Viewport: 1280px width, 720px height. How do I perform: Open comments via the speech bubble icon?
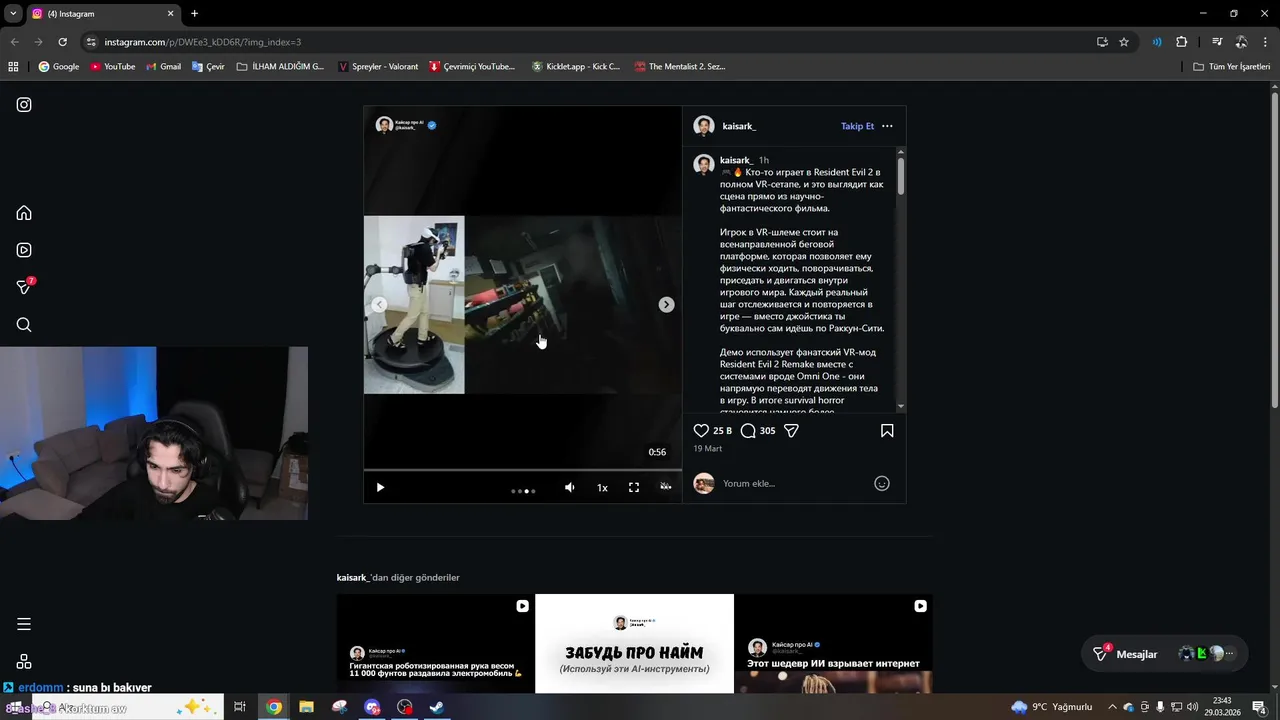[x=748, y=431]
